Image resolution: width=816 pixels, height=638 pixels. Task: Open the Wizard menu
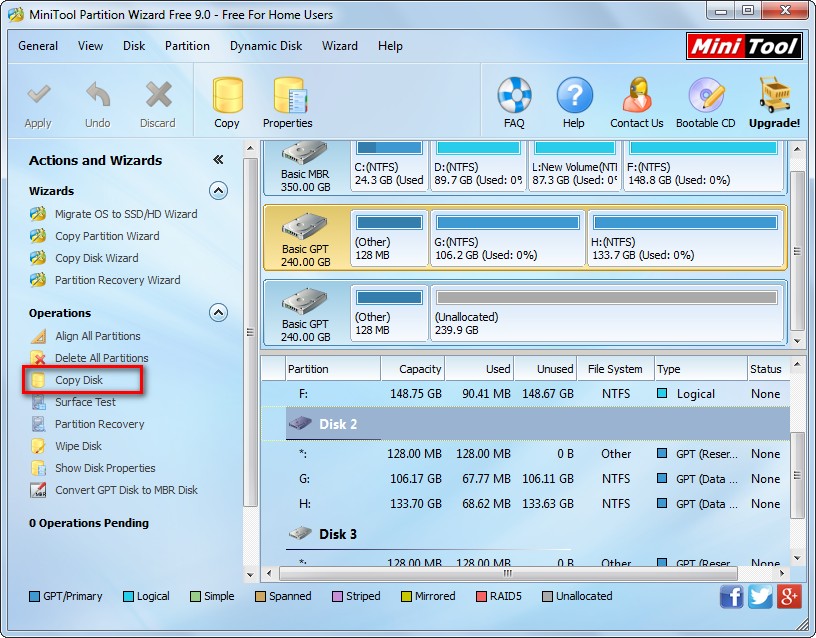coord(340,46)
